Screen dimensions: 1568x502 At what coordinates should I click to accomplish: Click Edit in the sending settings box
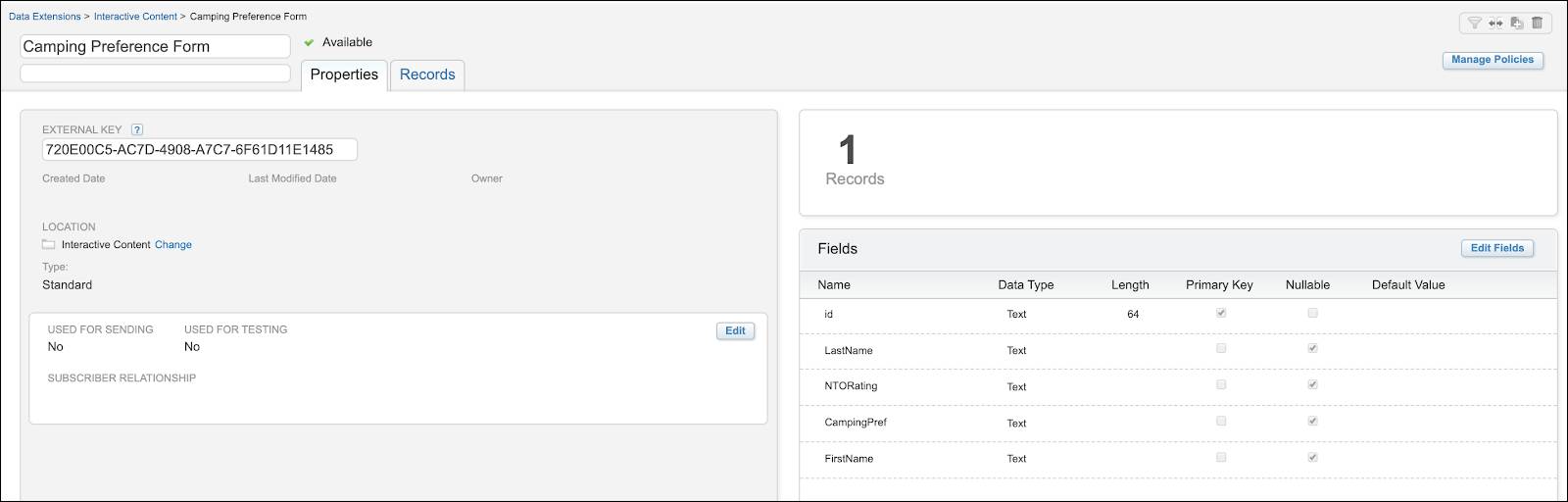[x=735, y=330]
